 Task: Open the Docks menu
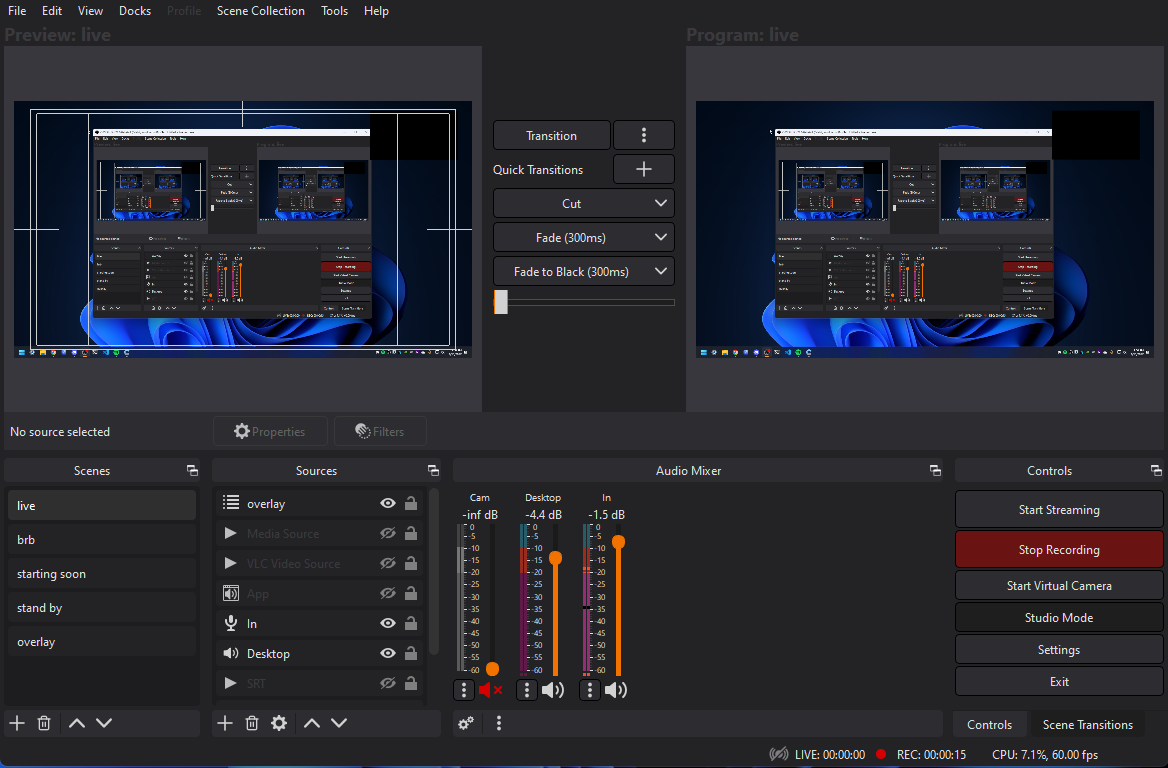(134, 11)
